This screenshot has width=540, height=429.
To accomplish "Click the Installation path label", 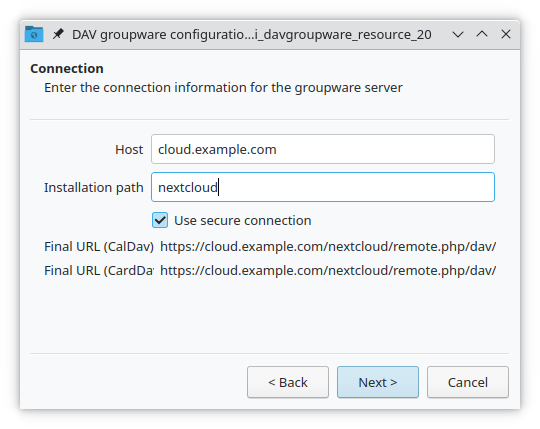I will click(x=94, y=188).
